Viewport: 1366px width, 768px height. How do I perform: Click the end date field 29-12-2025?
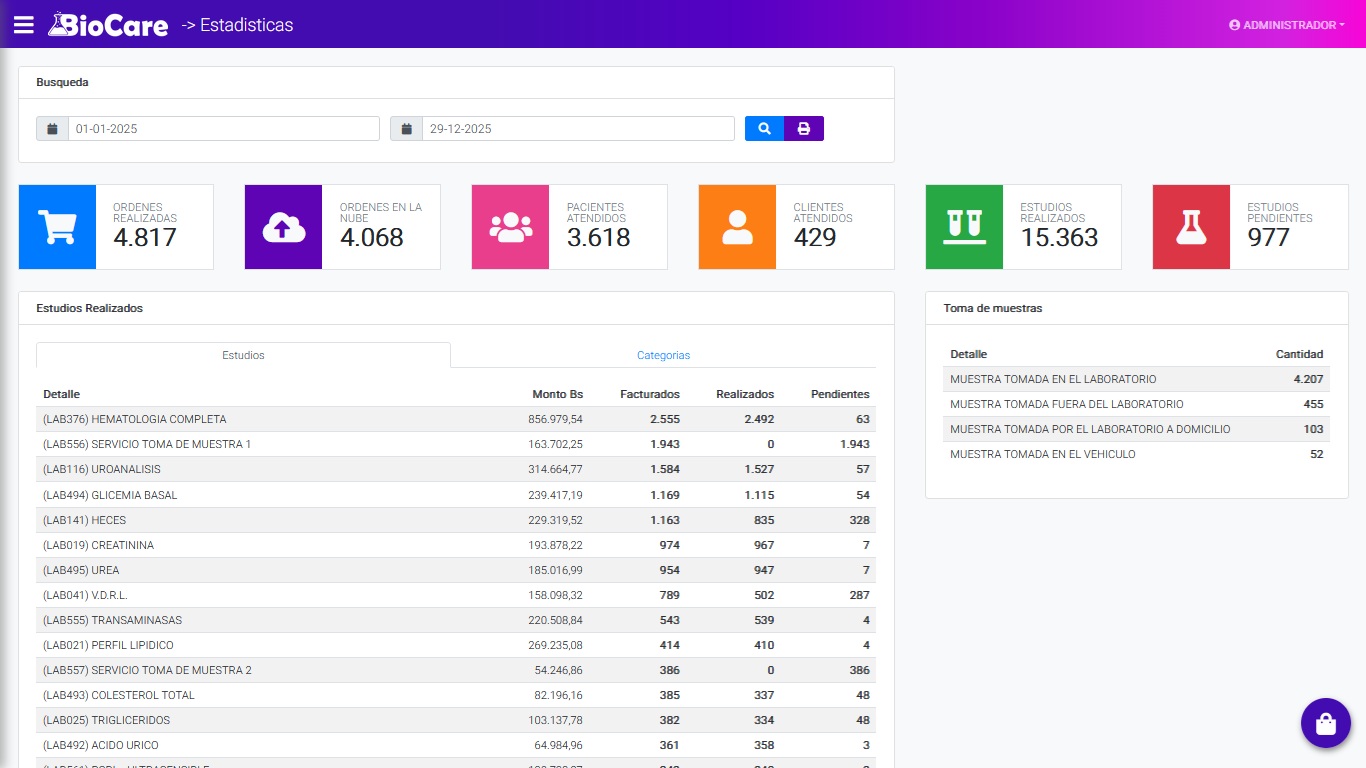577,129
